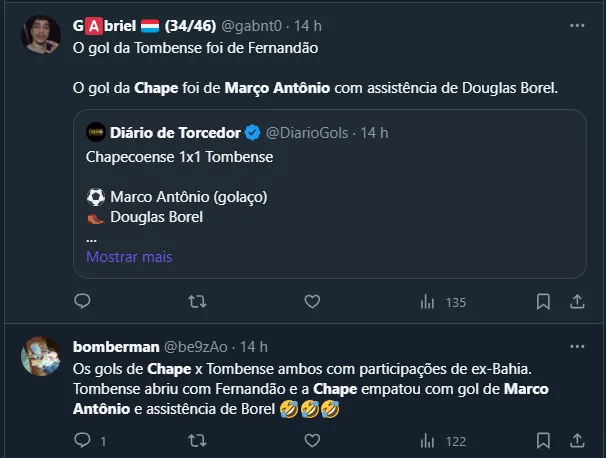Screen dimensions: 606x458
Task: Expand quoted tweet with Mostrar mais
Action: (129, 257)
